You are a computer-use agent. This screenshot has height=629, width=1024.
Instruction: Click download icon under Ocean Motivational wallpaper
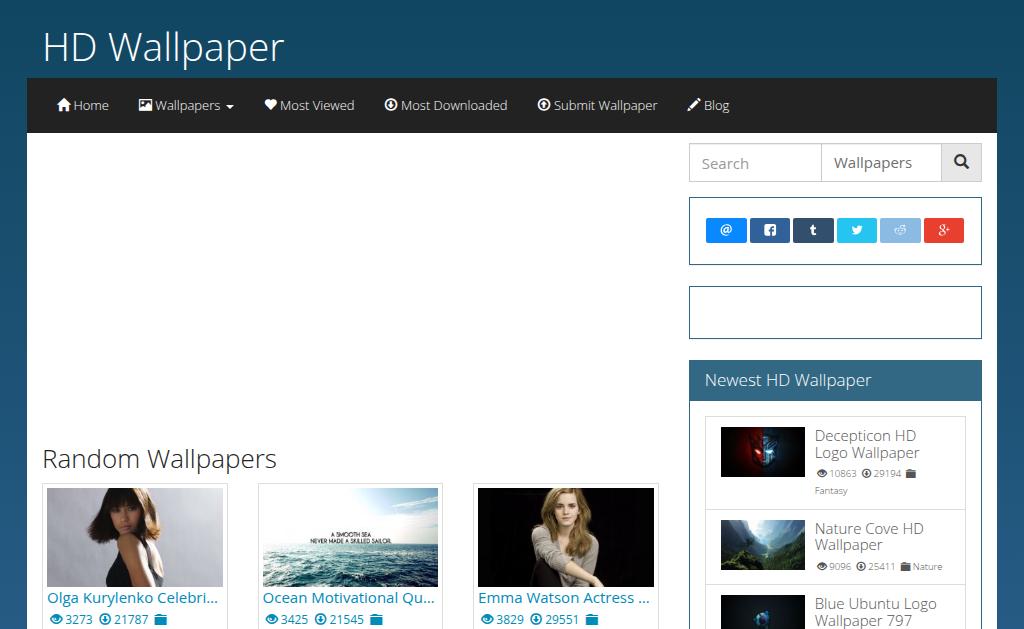pyautogui.click(x=321, y=619)
